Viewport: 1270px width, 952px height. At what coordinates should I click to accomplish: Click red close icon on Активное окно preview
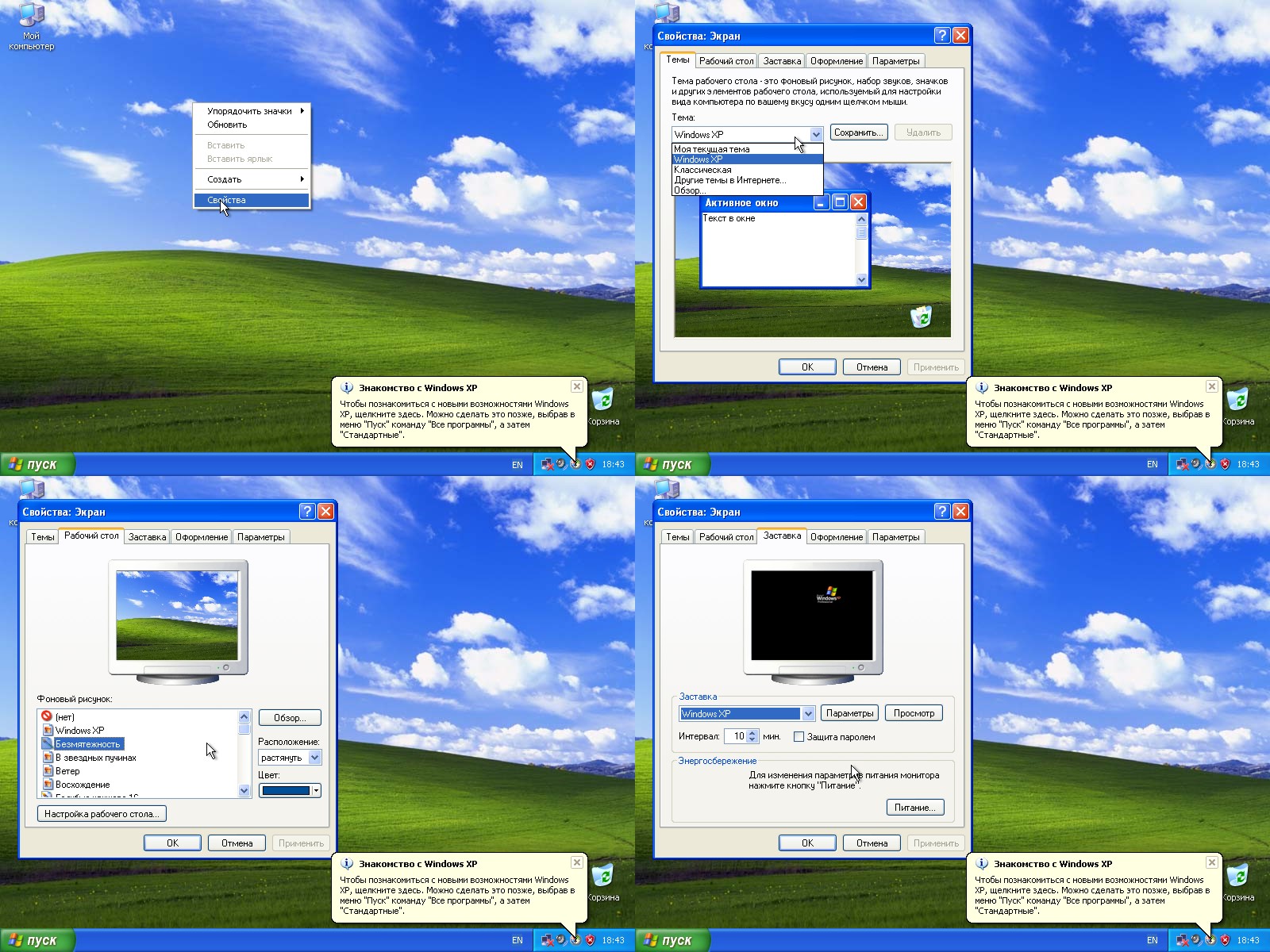858,202
